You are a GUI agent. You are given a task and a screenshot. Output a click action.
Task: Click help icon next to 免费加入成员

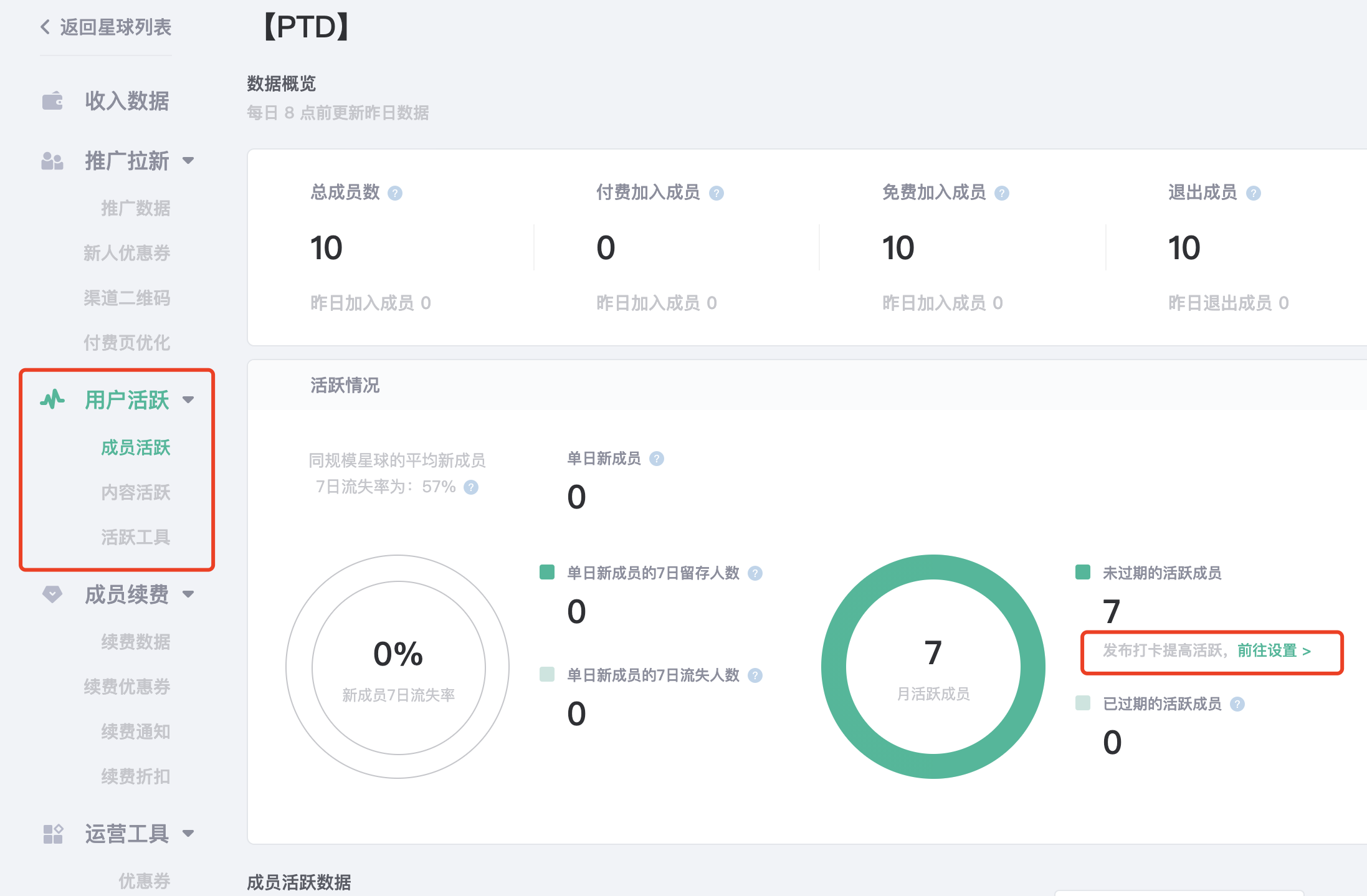coord(1002,193)
